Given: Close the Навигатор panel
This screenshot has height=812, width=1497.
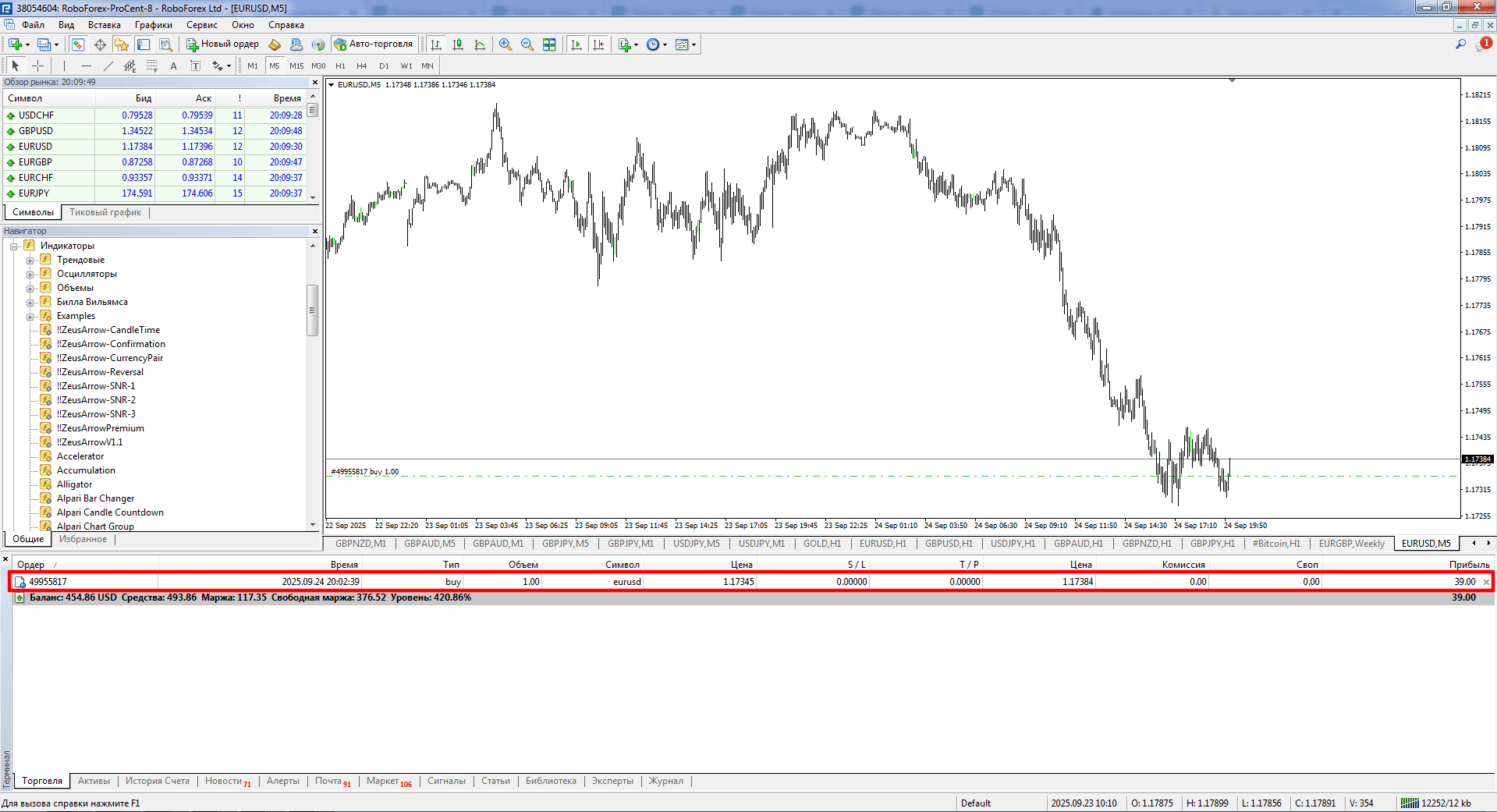Looking at the screenshot, I should [x=315, y=231].
